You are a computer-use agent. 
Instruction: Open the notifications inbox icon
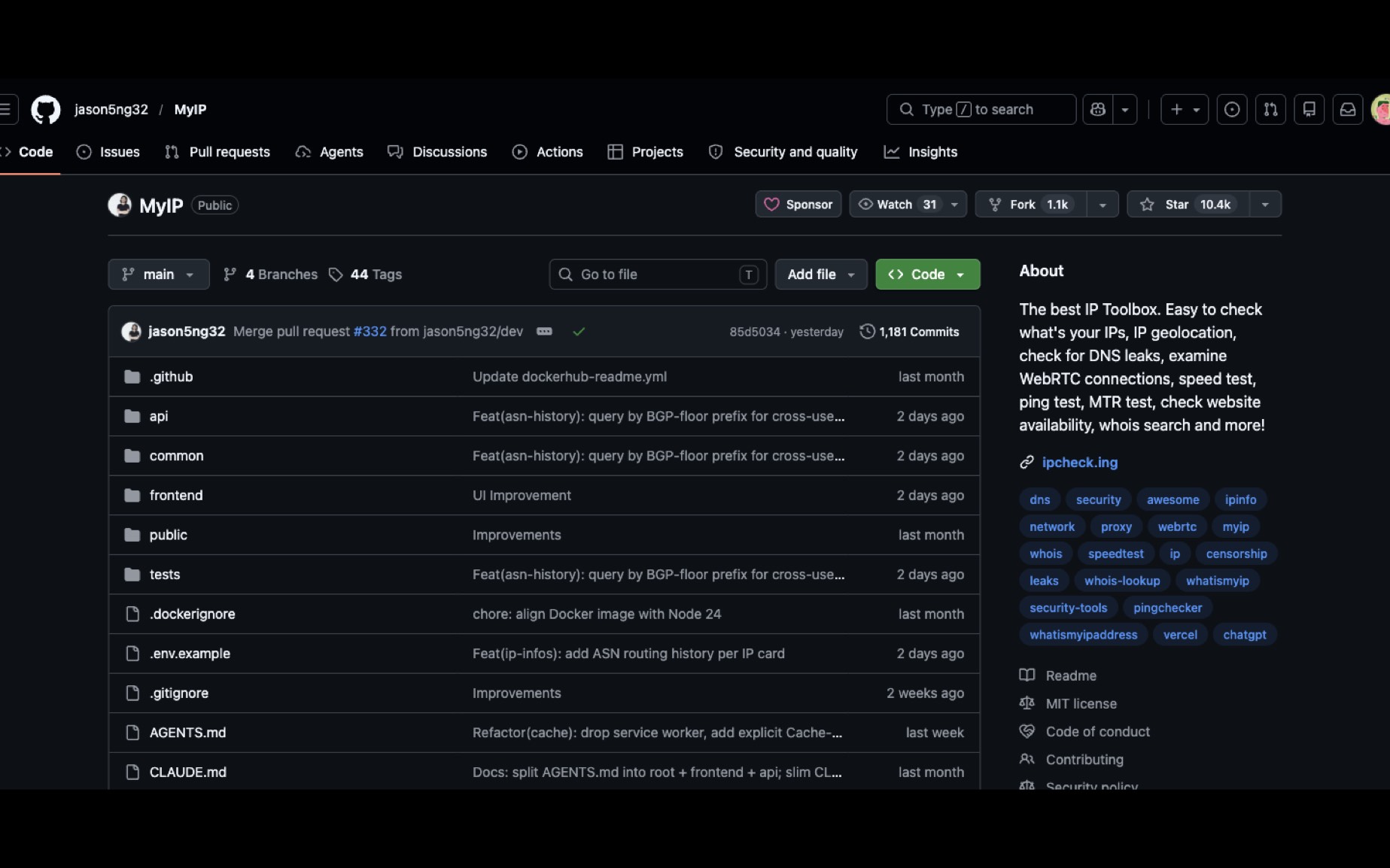[x=1348, y=110]
